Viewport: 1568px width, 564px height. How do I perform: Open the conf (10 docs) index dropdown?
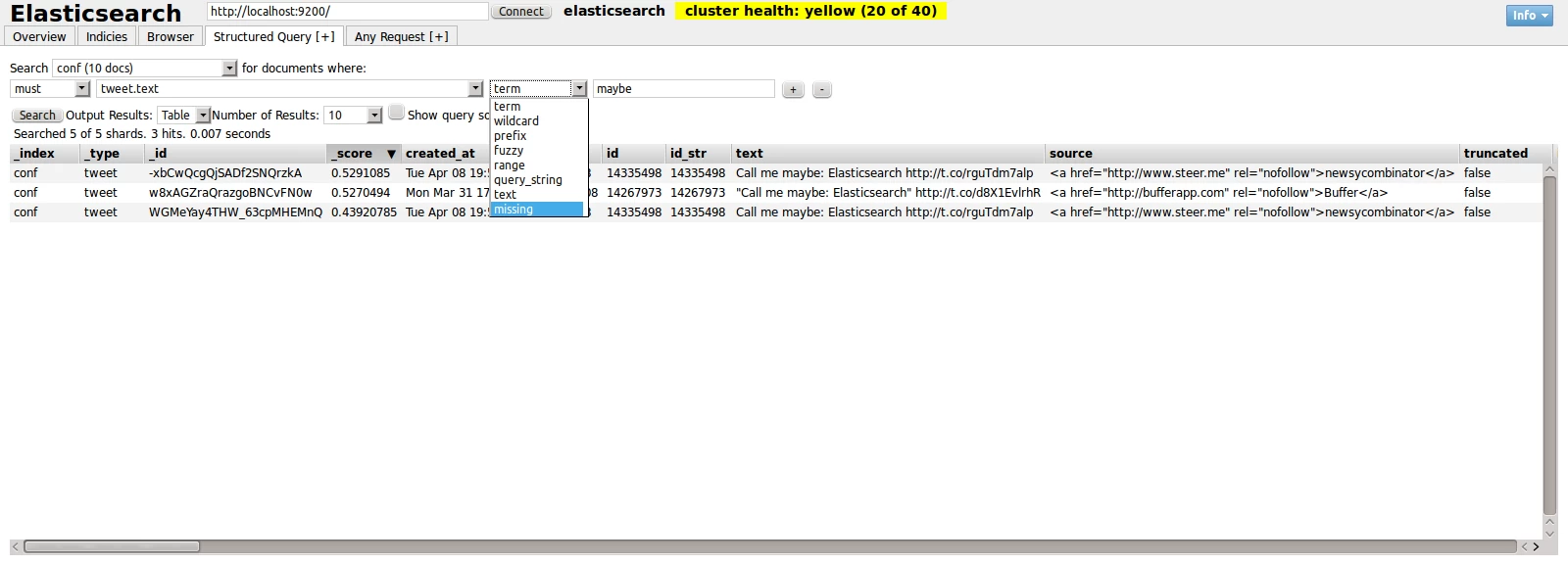click(145, 68)
